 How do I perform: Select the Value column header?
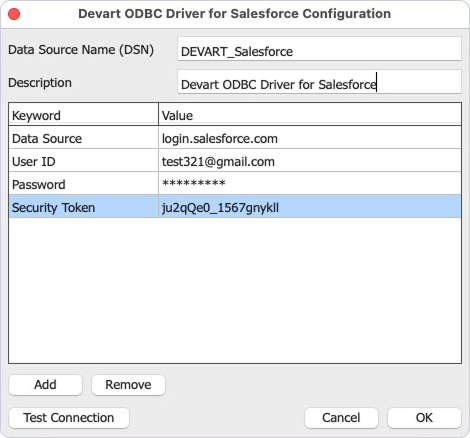click(x=310, y=114)
